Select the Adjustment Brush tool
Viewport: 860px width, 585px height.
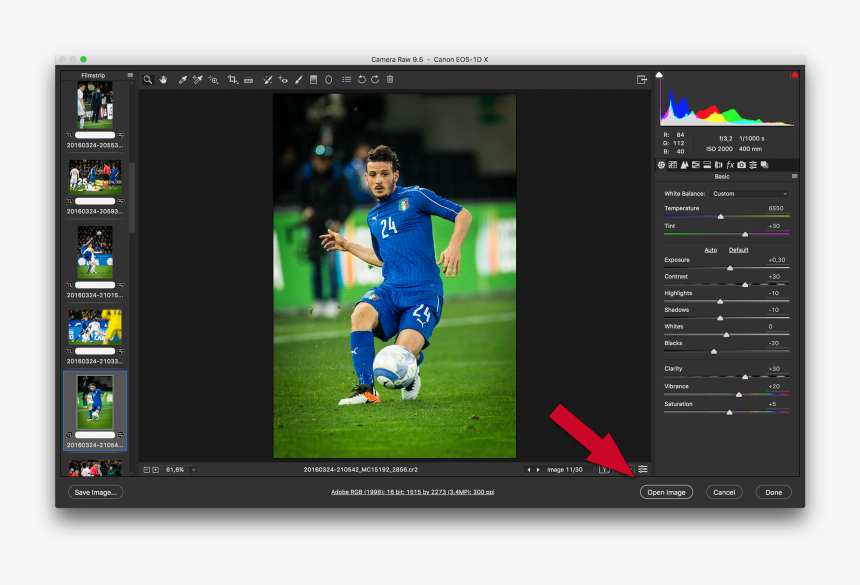[298, 79]
